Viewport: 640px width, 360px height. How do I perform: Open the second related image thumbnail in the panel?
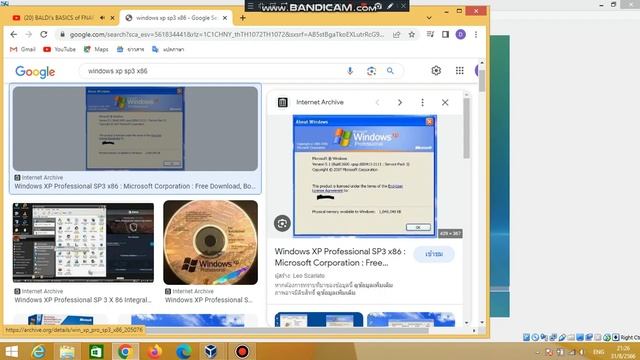(x=411, y=319)
